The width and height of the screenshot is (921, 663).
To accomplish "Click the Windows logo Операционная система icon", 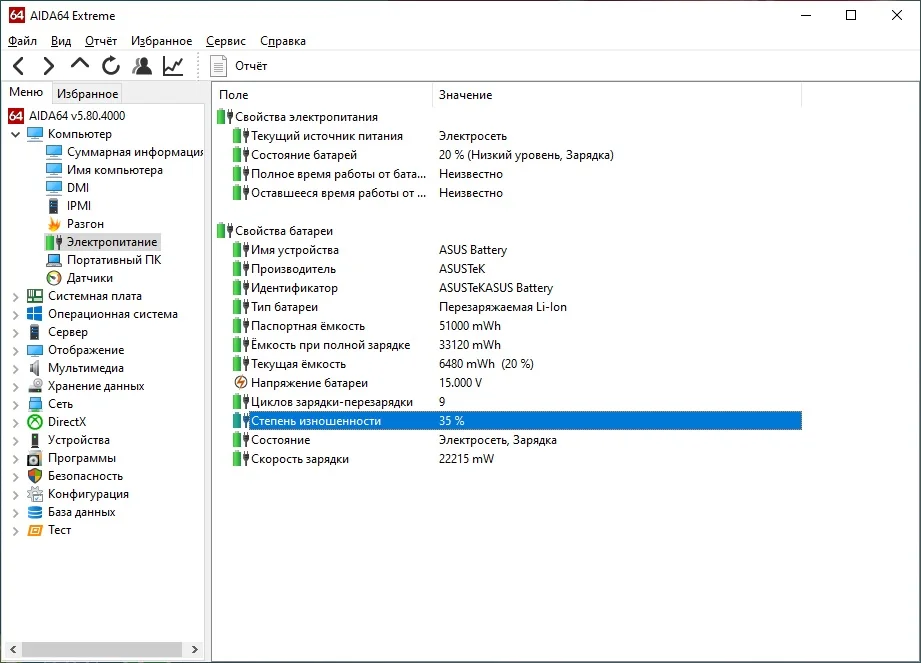I will click(x=35, y=314).
